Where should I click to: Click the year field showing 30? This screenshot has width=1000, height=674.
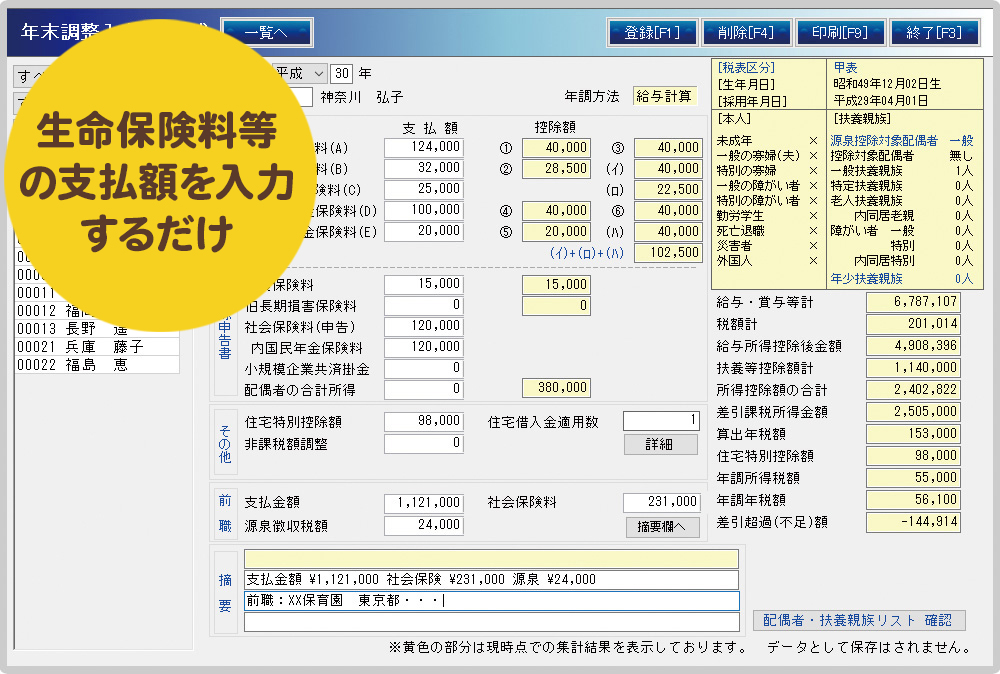point(341,73)
